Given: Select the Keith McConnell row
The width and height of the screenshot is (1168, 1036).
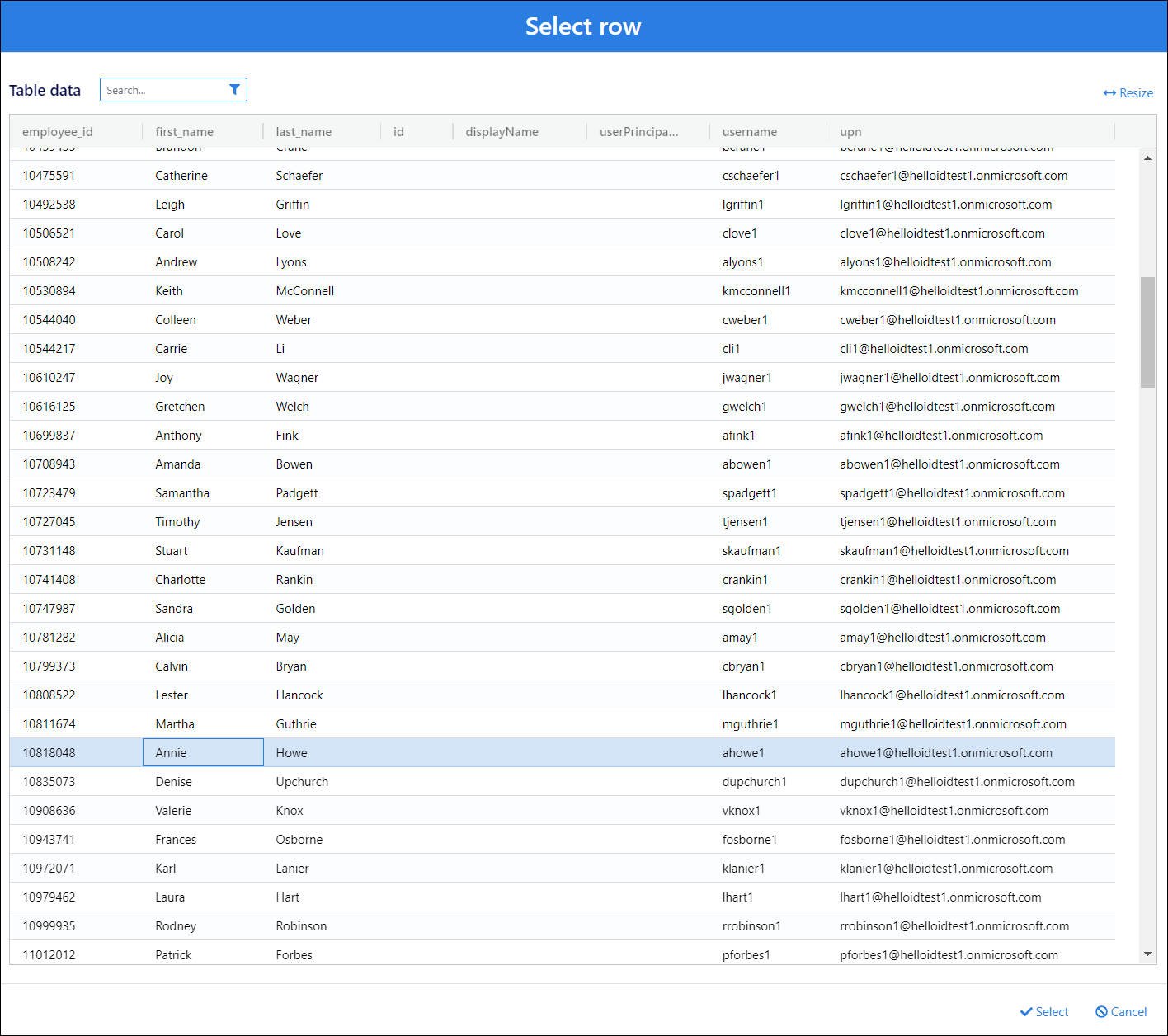Looking at the screenshot, I should pyautogui.click(x=169, y=291).
